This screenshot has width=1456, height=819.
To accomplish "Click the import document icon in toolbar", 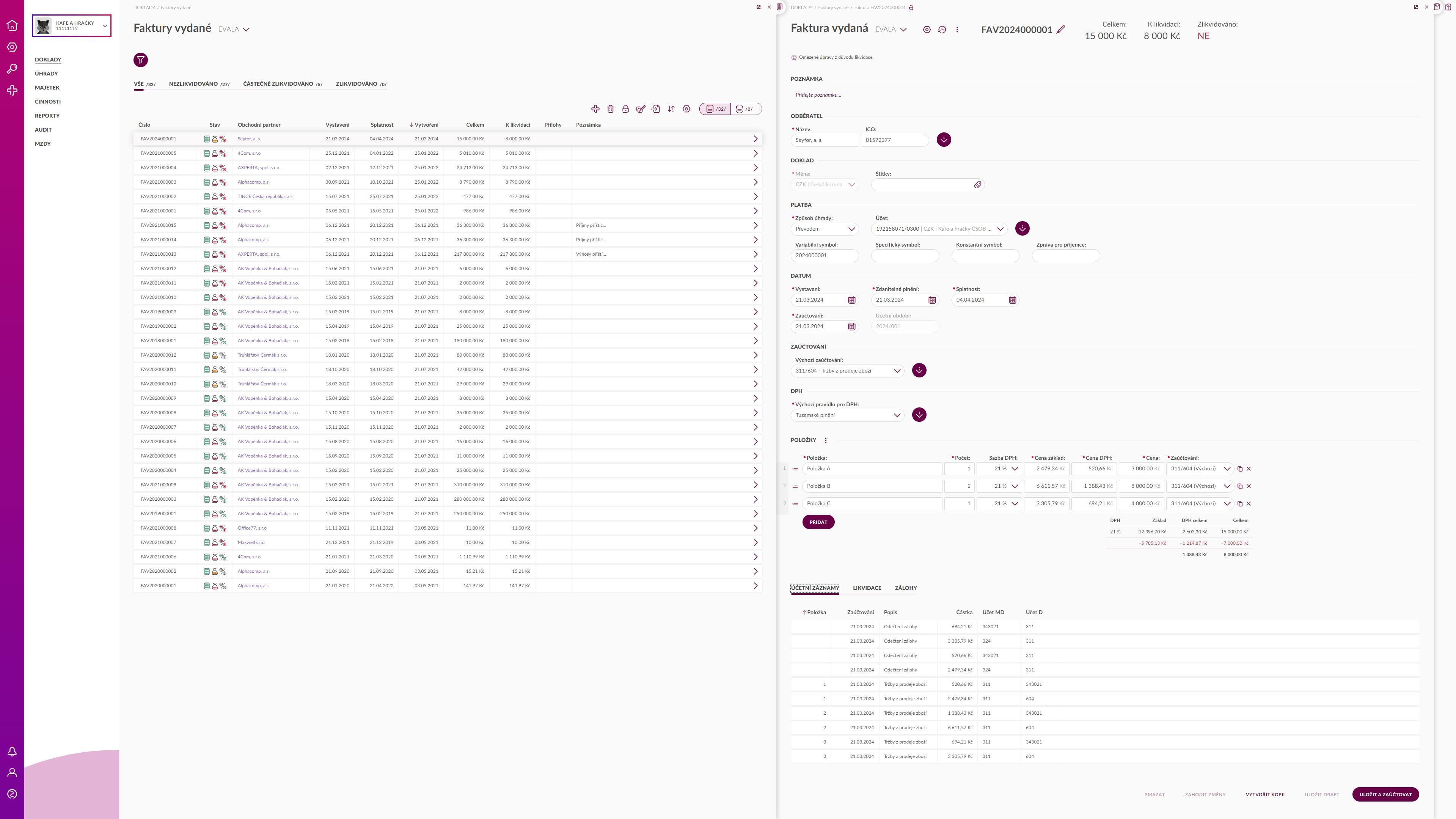I will [x=656, y=109].
